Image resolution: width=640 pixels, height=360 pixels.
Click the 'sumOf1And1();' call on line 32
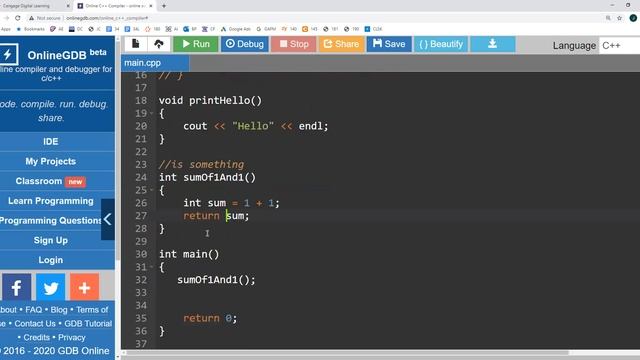(216, 280)
